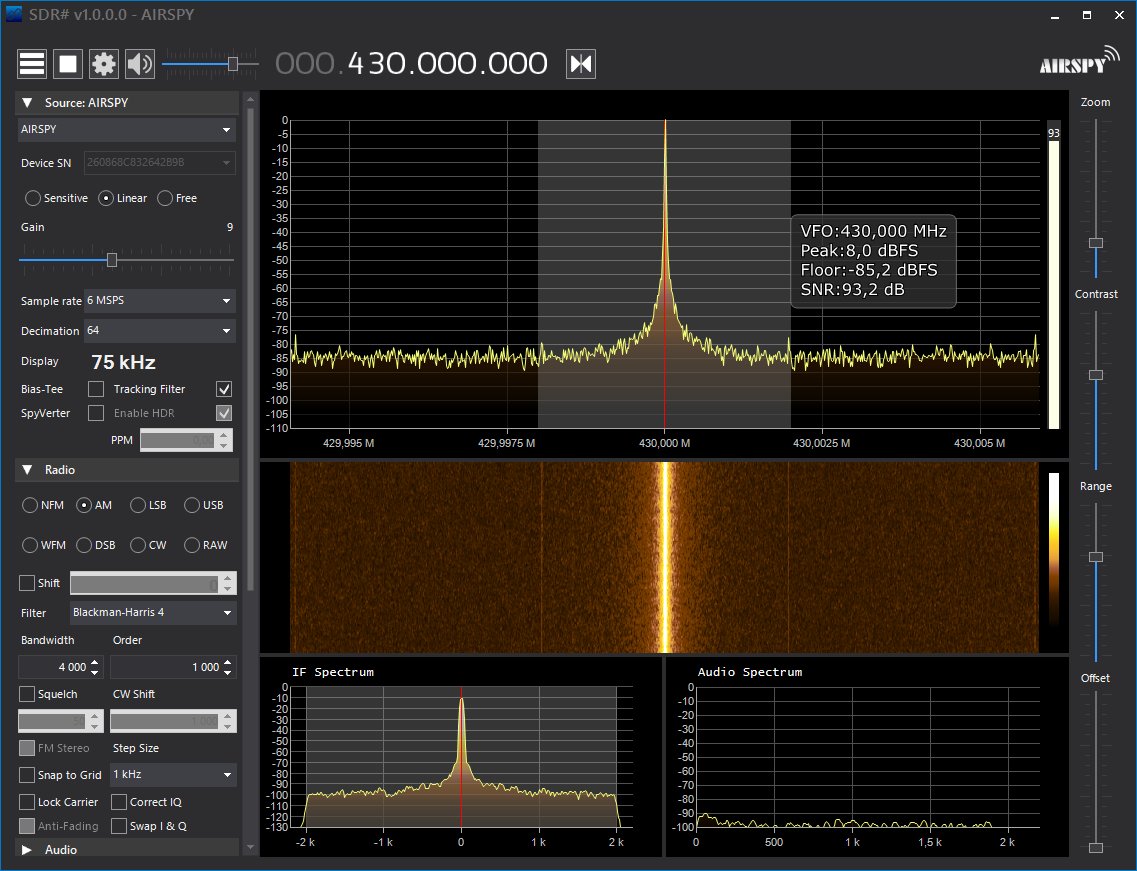
Task: Mute audio via the speaker icon
Action: 139,64
